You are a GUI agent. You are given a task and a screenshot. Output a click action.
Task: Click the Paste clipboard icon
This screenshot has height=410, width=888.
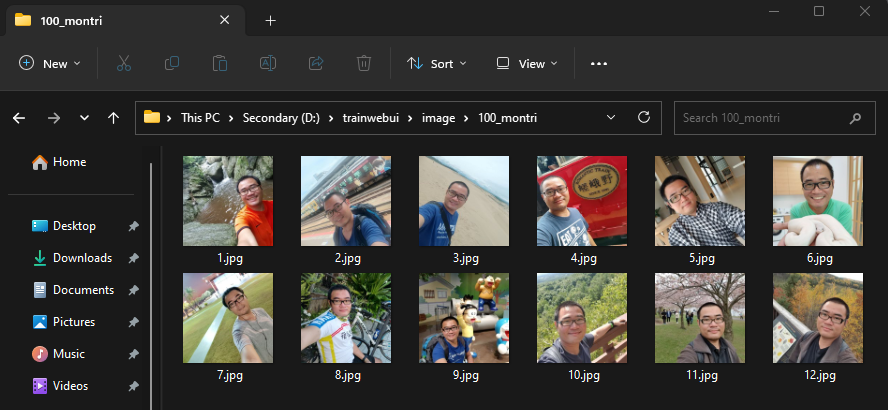point(220,63)
